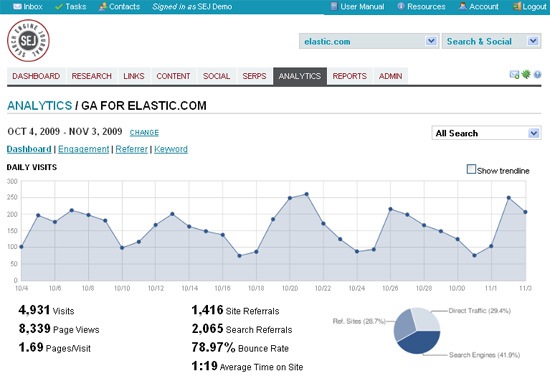Click the add-email envelope icon near tabs
This screenshot has width=550, height=376.
click(514, 74)
